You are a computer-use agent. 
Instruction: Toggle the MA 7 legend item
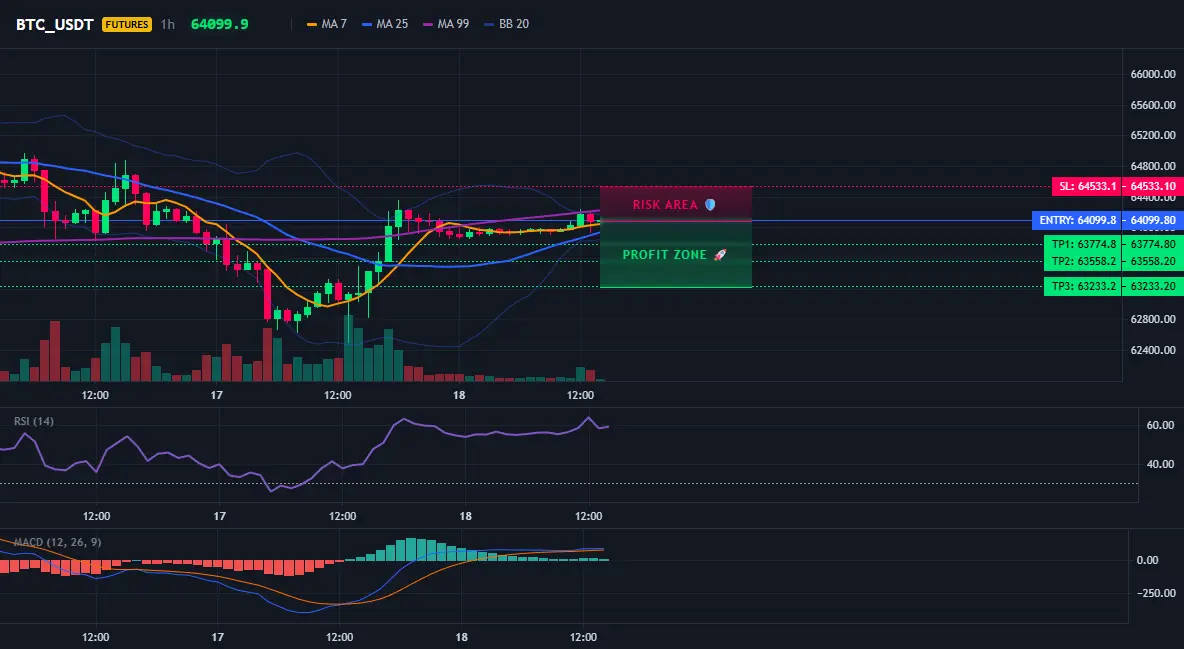pyautogui.click(x=327, y=24)
